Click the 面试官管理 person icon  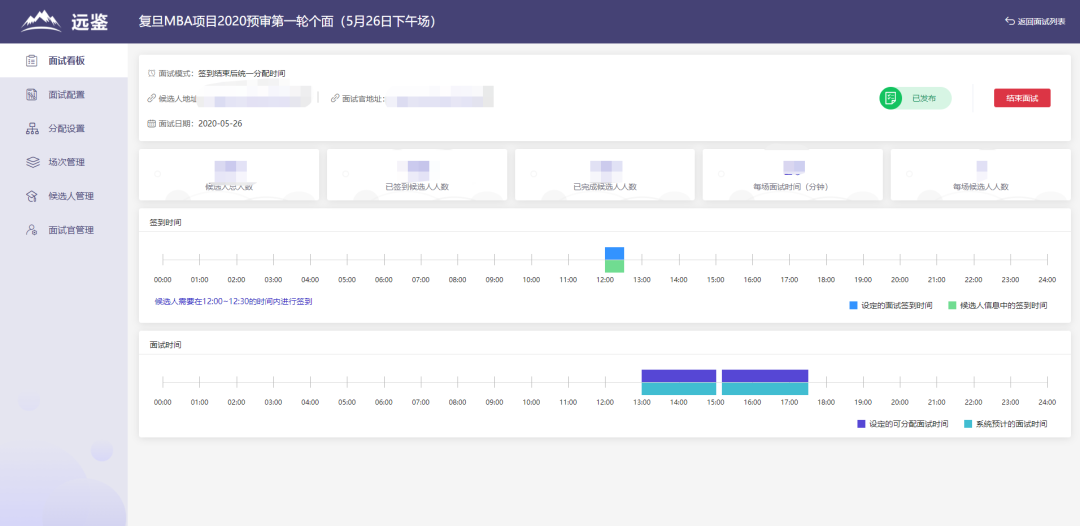(x=32, y=230)
